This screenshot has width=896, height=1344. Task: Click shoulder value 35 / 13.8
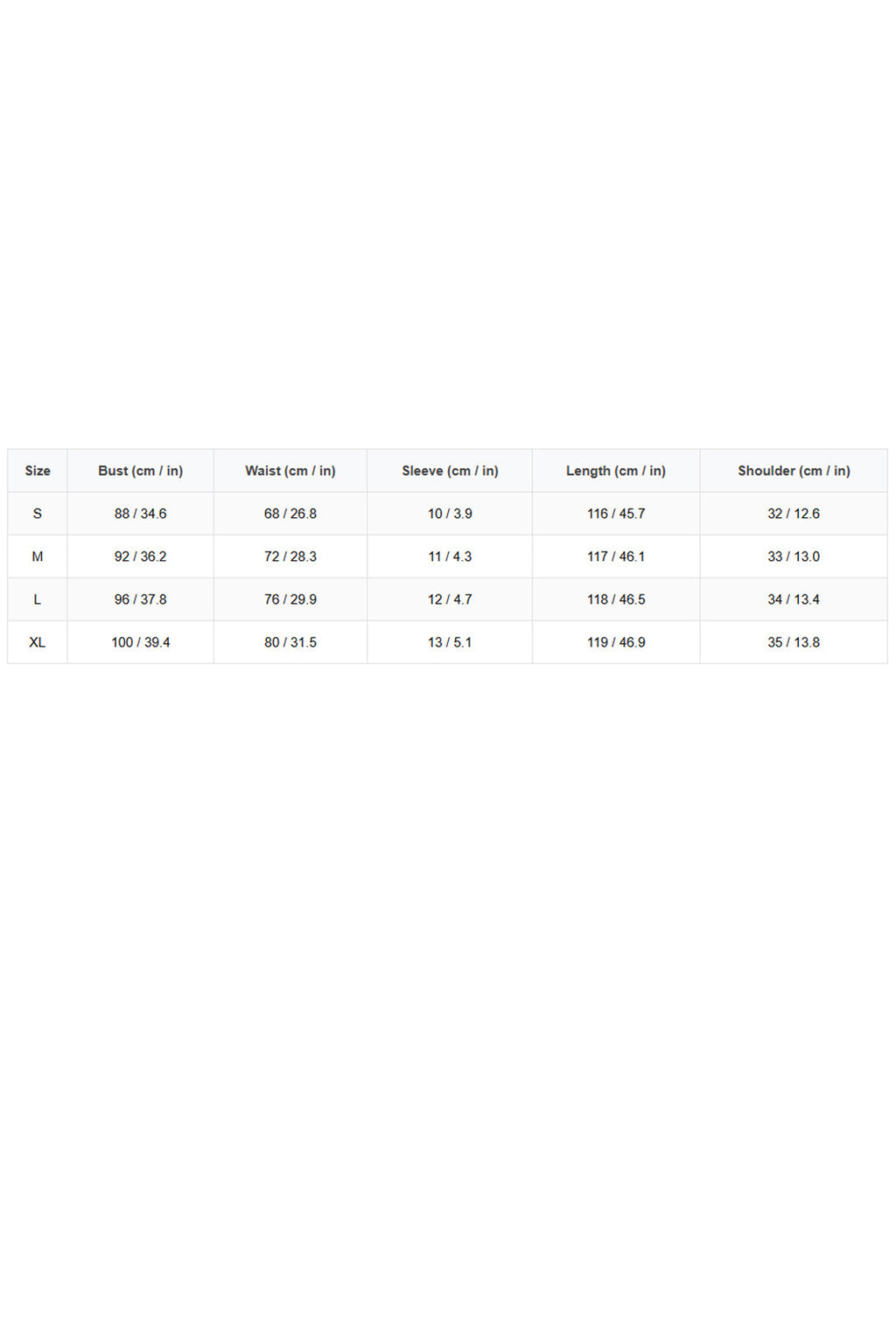coord(794,642)
